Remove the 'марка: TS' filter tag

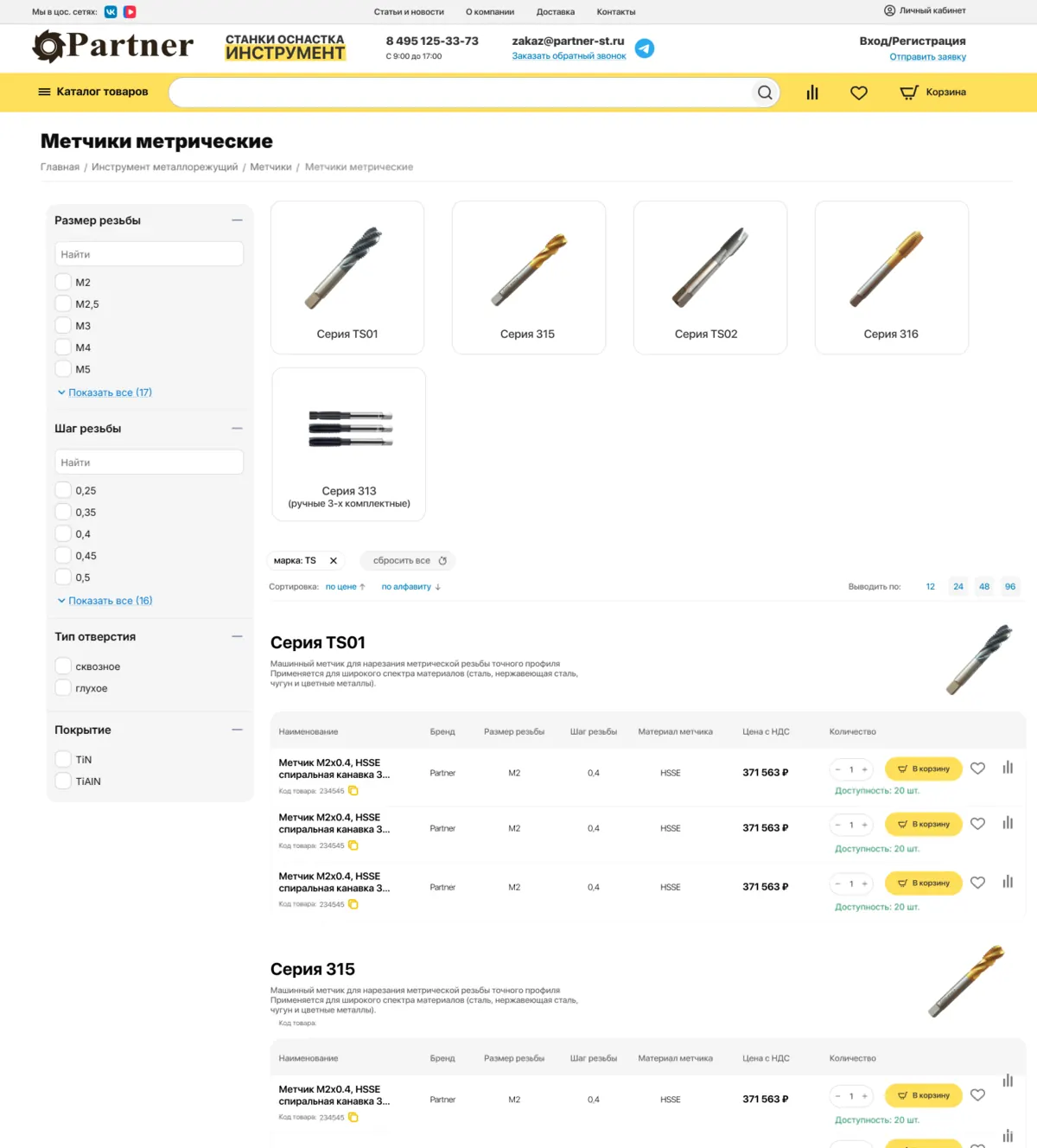(334, 561)
